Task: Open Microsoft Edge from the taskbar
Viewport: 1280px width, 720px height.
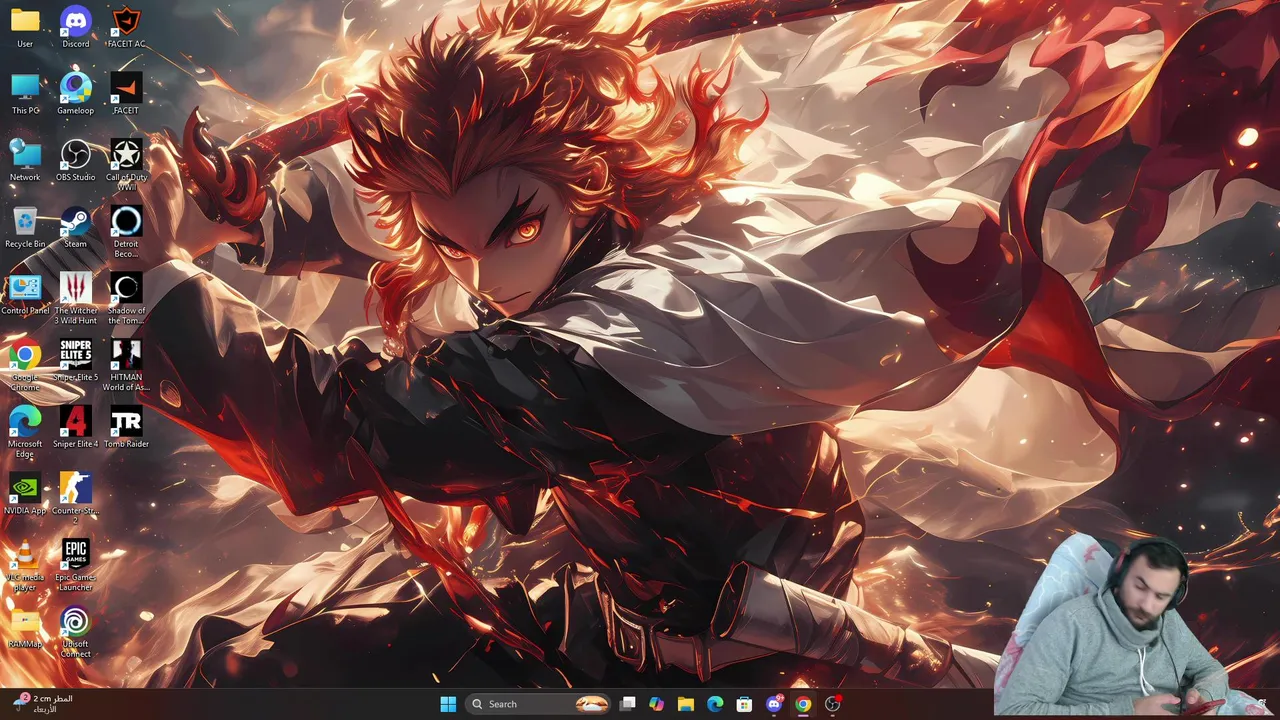Action: click(x=715, y=704)
